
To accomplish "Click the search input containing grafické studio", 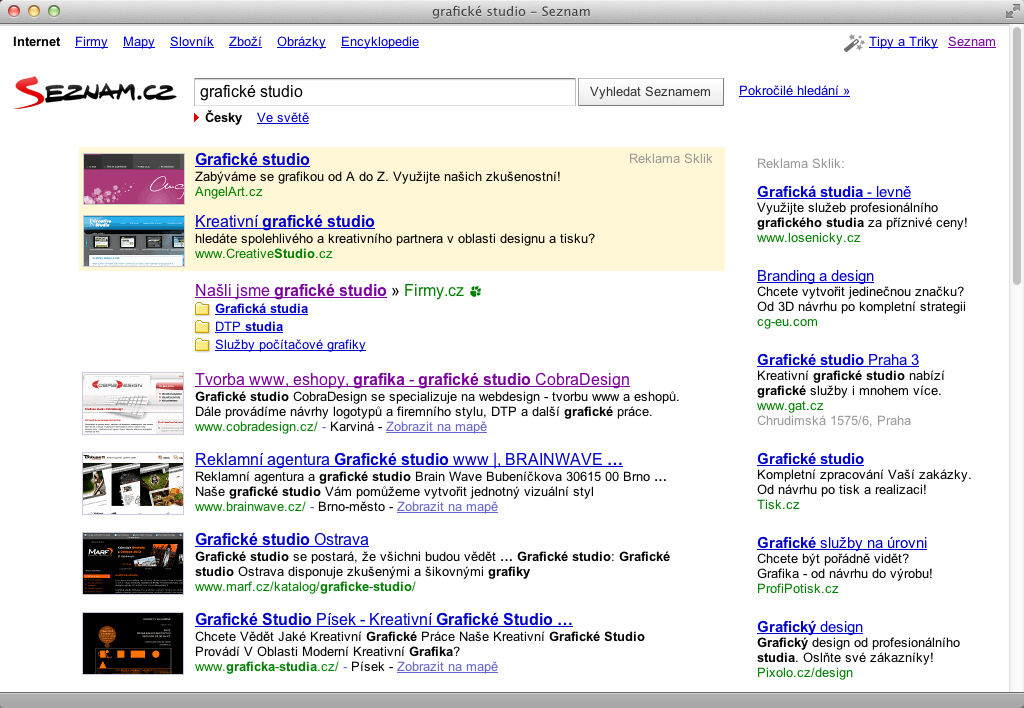I will (x=385, y=91).
